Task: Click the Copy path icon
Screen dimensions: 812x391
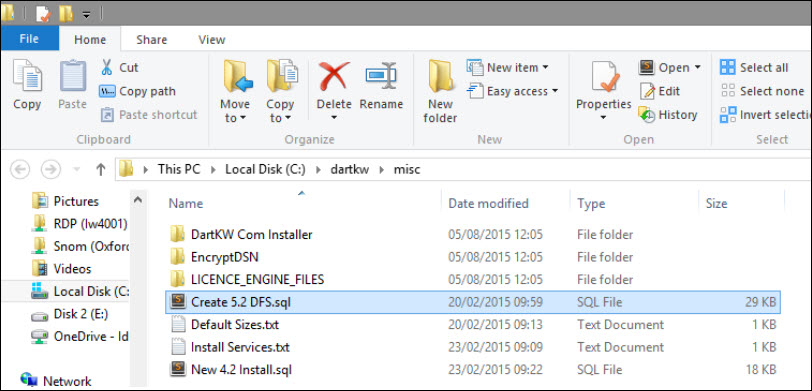Action: pos(107,91)
